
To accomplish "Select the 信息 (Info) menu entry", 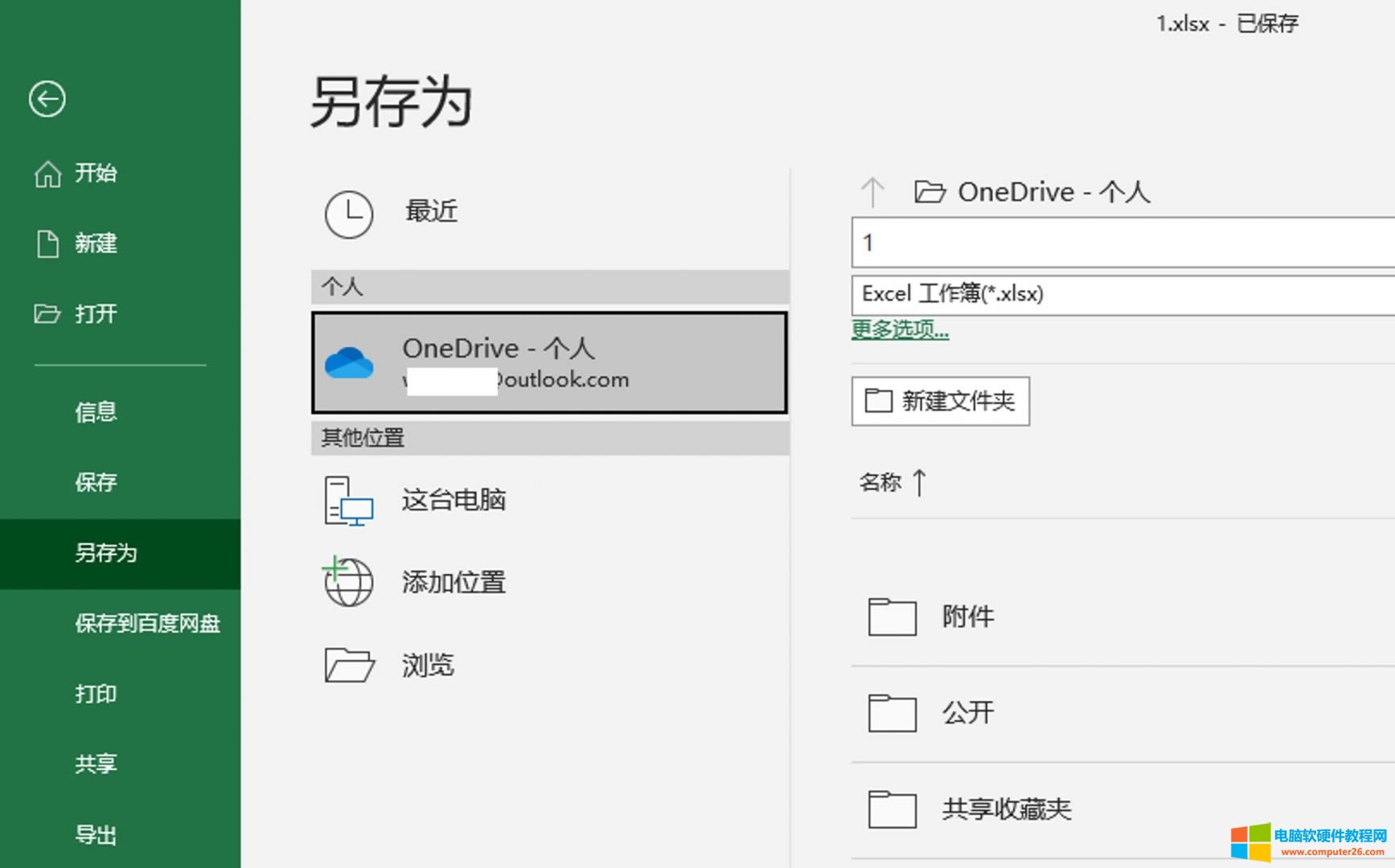I will pyautogui.click(x=95, y=411).
